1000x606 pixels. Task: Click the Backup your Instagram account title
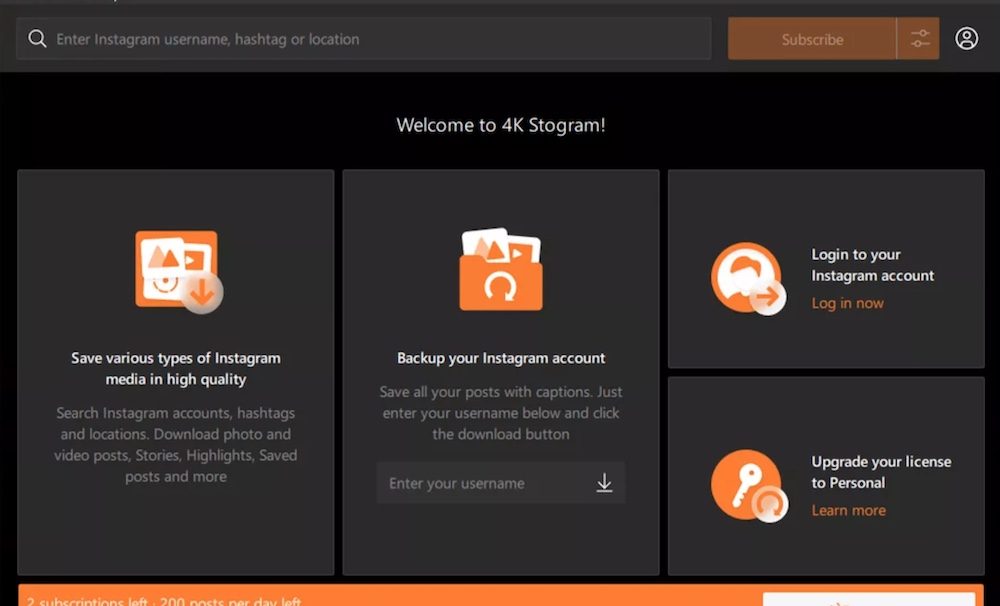click(x=501, y=358)
